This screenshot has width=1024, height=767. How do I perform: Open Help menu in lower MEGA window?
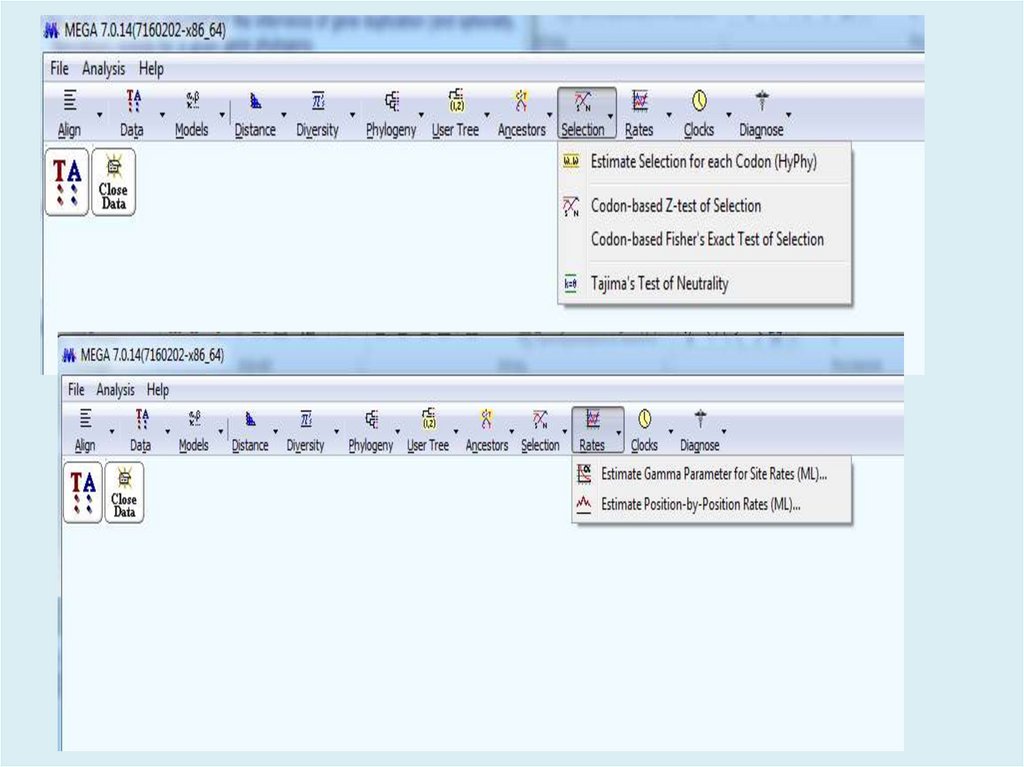(157, 390)
